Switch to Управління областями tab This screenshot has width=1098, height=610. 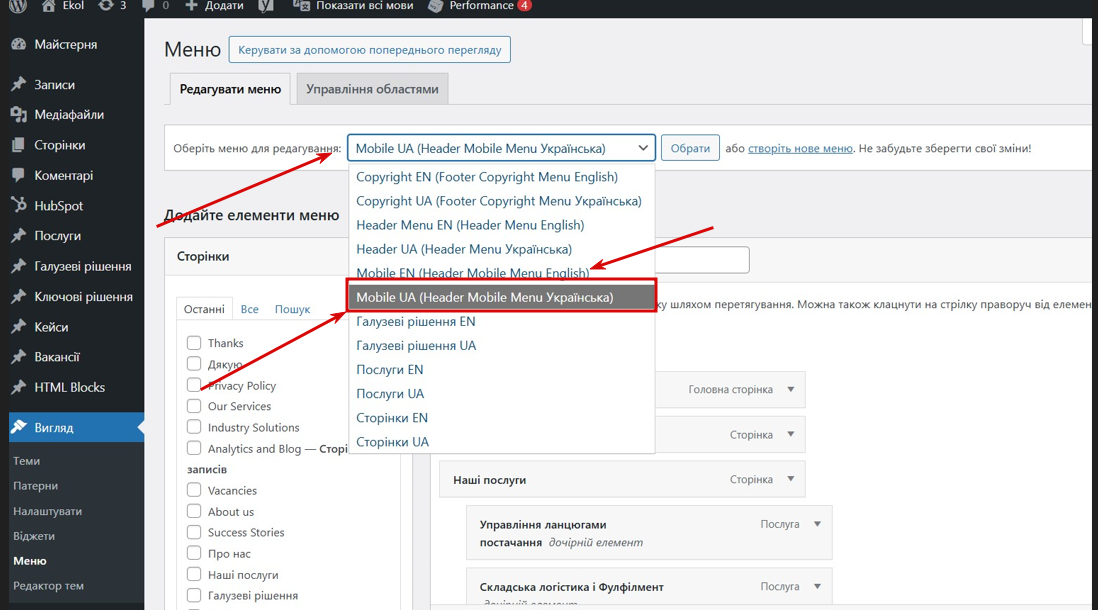click(x=373, y=89)
